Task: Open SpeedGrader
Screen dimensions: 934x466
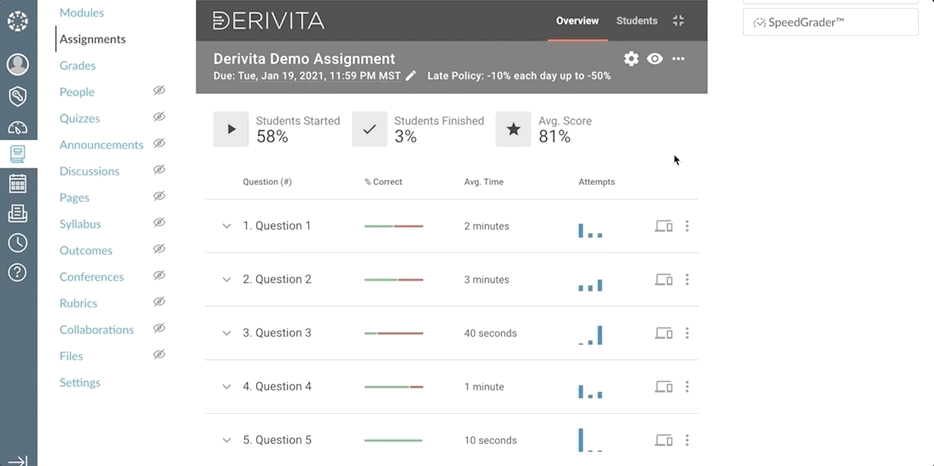Action: 830,22
